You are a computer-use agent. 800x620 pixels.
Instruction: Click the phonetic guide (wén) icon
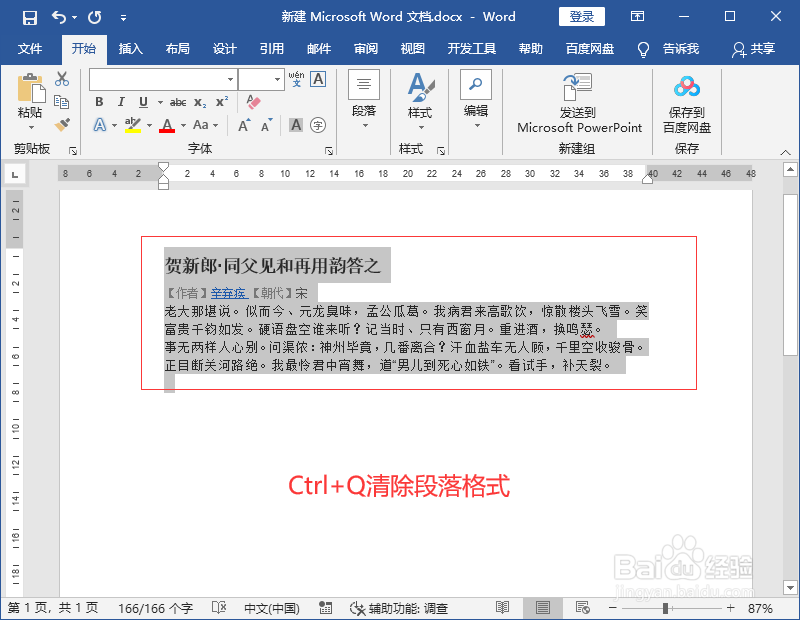point(296,79)
